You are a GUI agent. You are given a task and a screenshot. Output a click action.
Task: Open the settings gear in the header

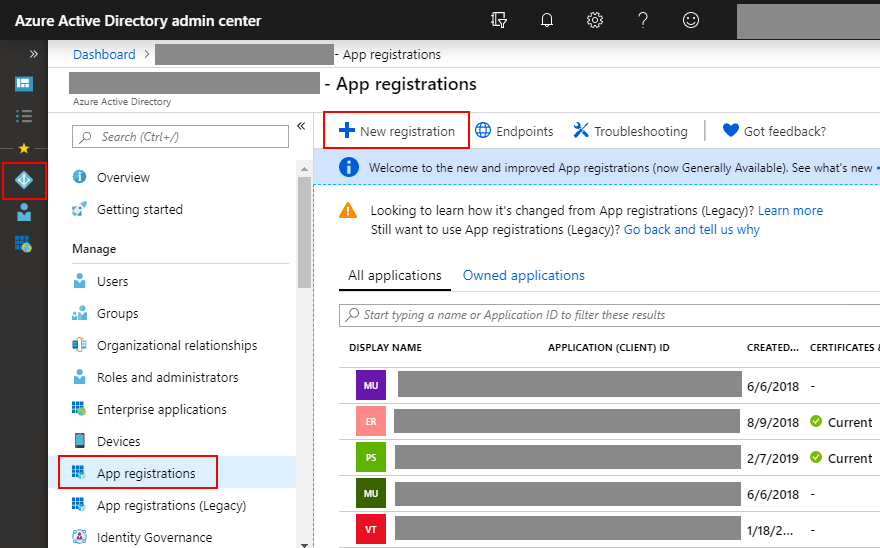coord(595,20)
